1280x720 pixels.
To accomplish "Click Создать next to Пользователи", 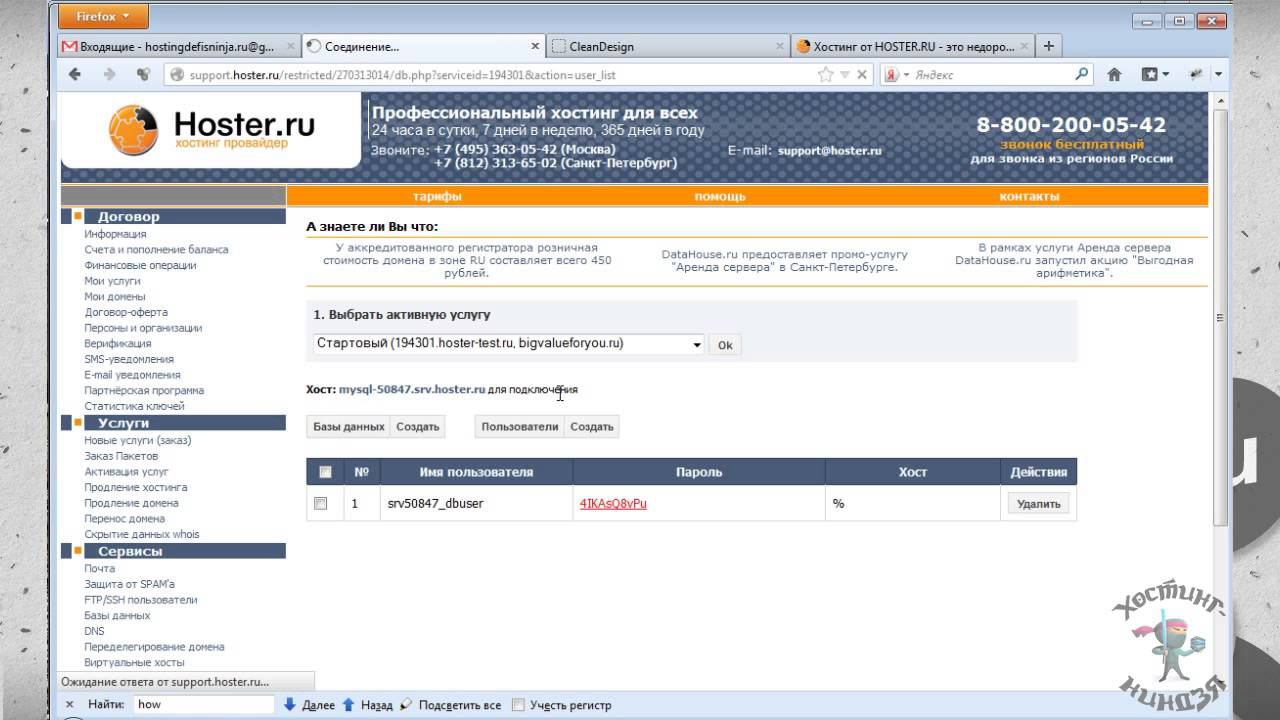I will pyautogui.click(x=592, y=426).
